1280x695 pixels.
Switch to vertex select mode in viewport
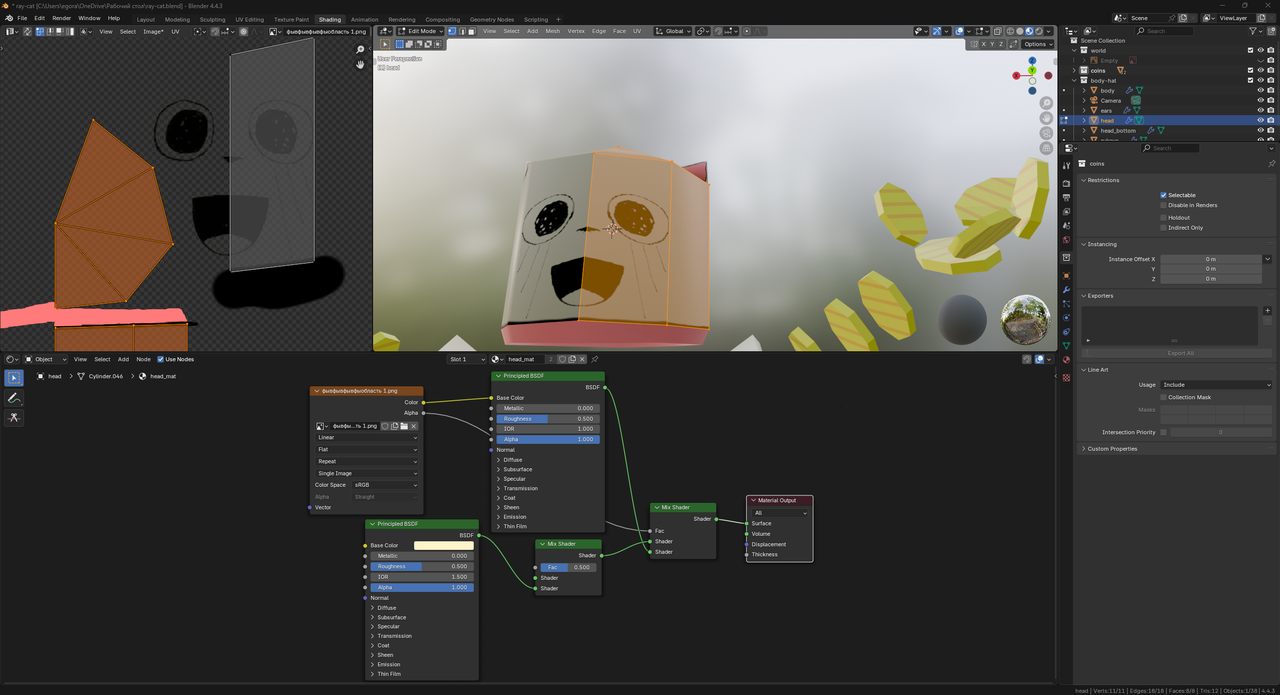click(450, 31)
